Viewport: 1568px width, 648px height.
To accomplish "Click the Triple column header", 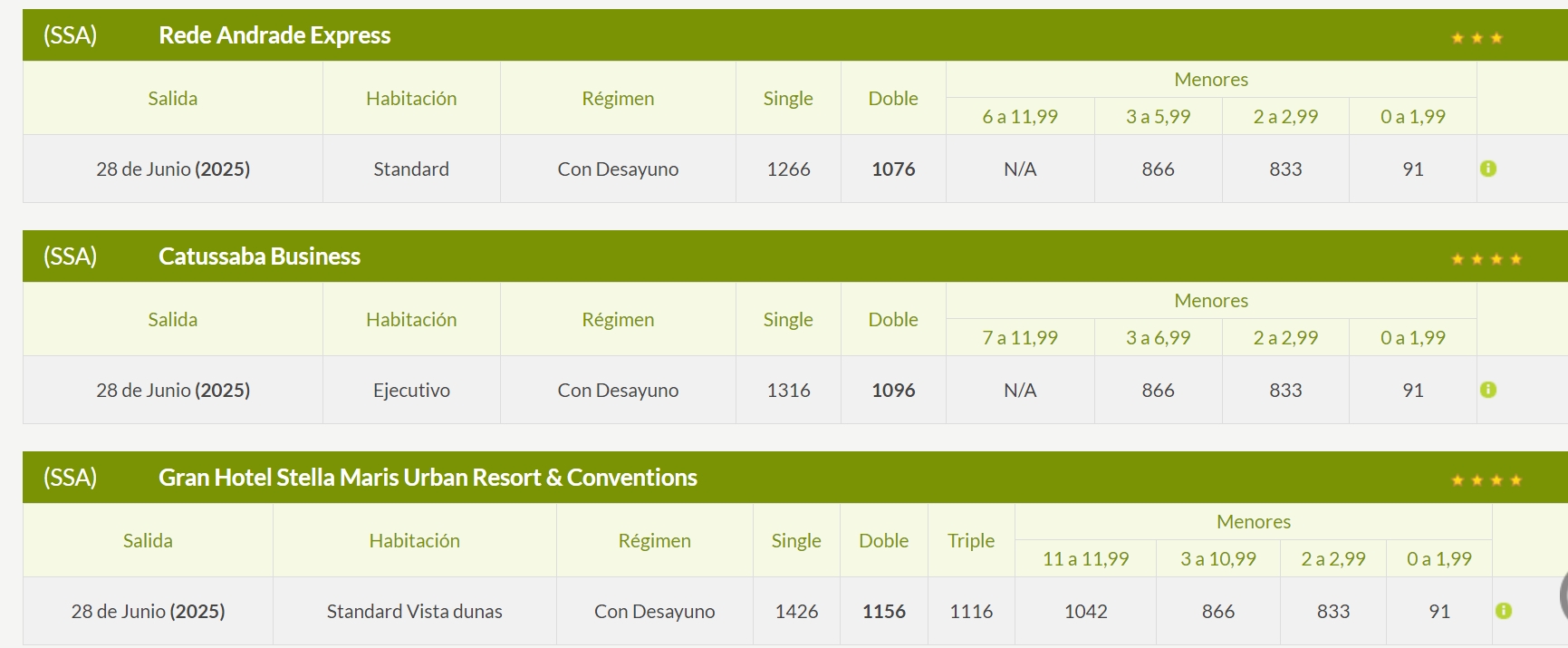I will (x=971, y=540).
